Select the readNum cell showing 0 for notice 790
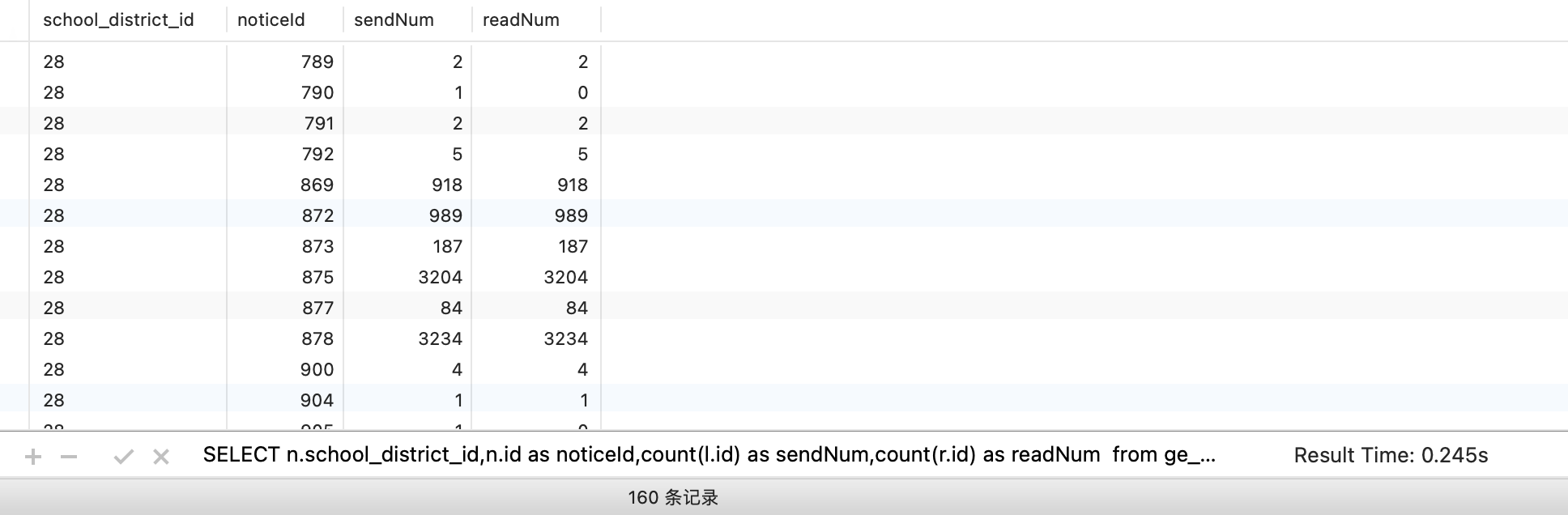Viewport: 1568px width, 515px height. pos(582,93)
